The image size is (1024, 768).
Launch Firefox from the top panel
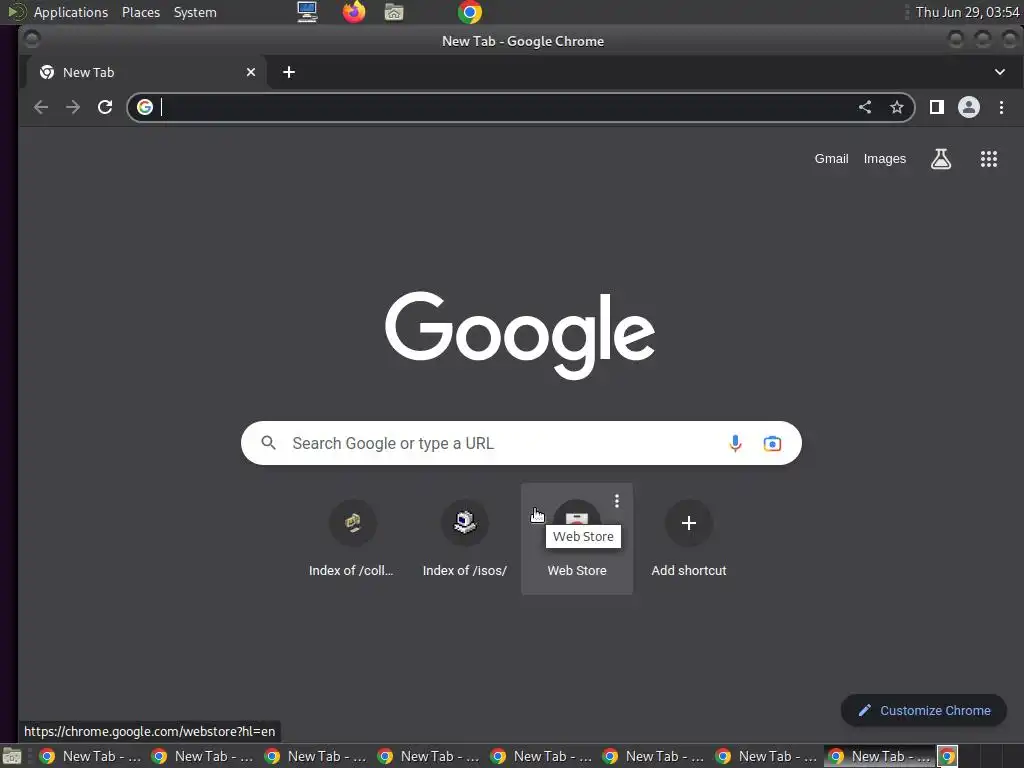coord(354,12)
